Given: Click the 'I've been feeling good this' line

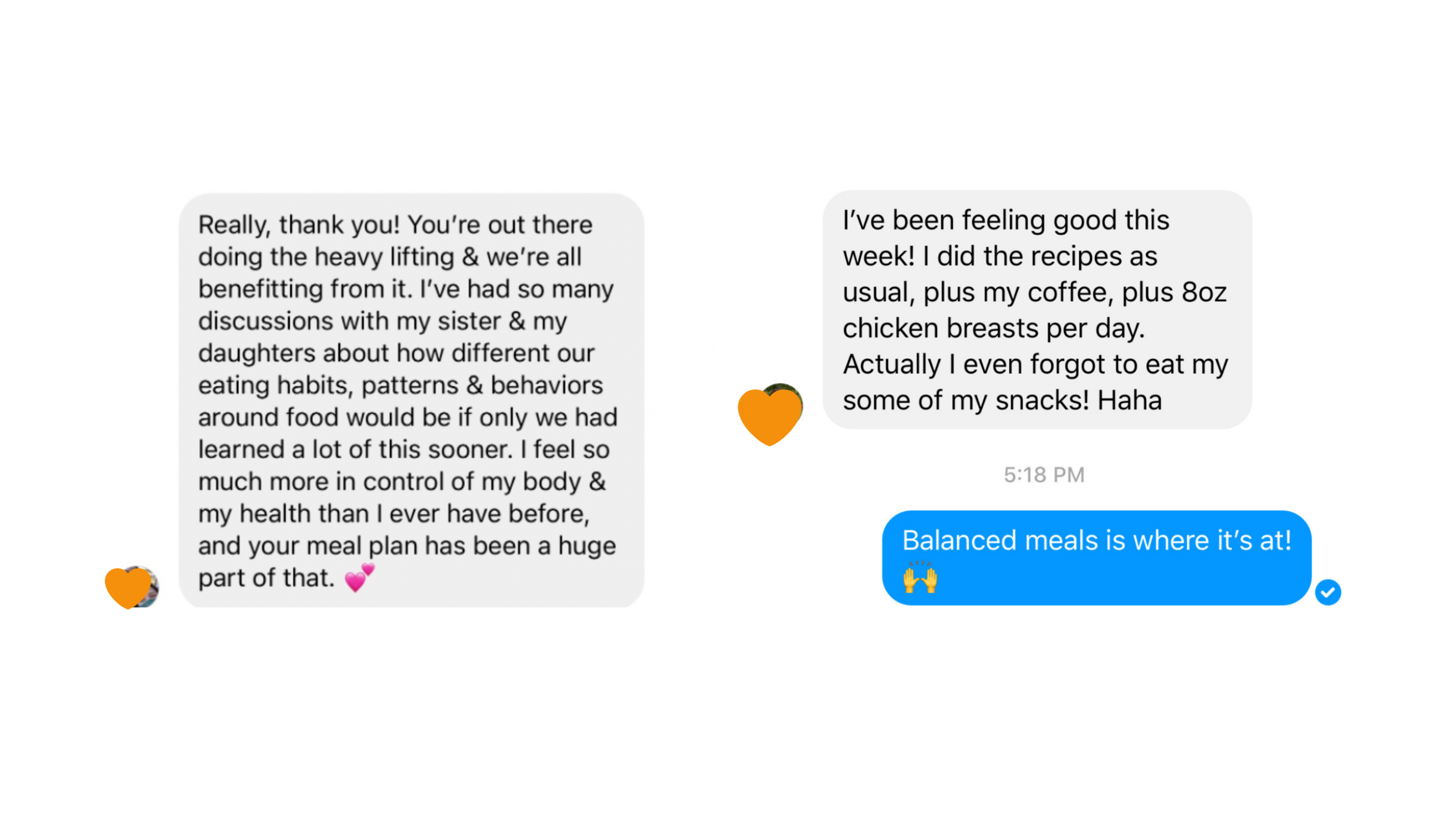Looking at the screenshot, I should pyautogui.click(x=1006, y=220).
